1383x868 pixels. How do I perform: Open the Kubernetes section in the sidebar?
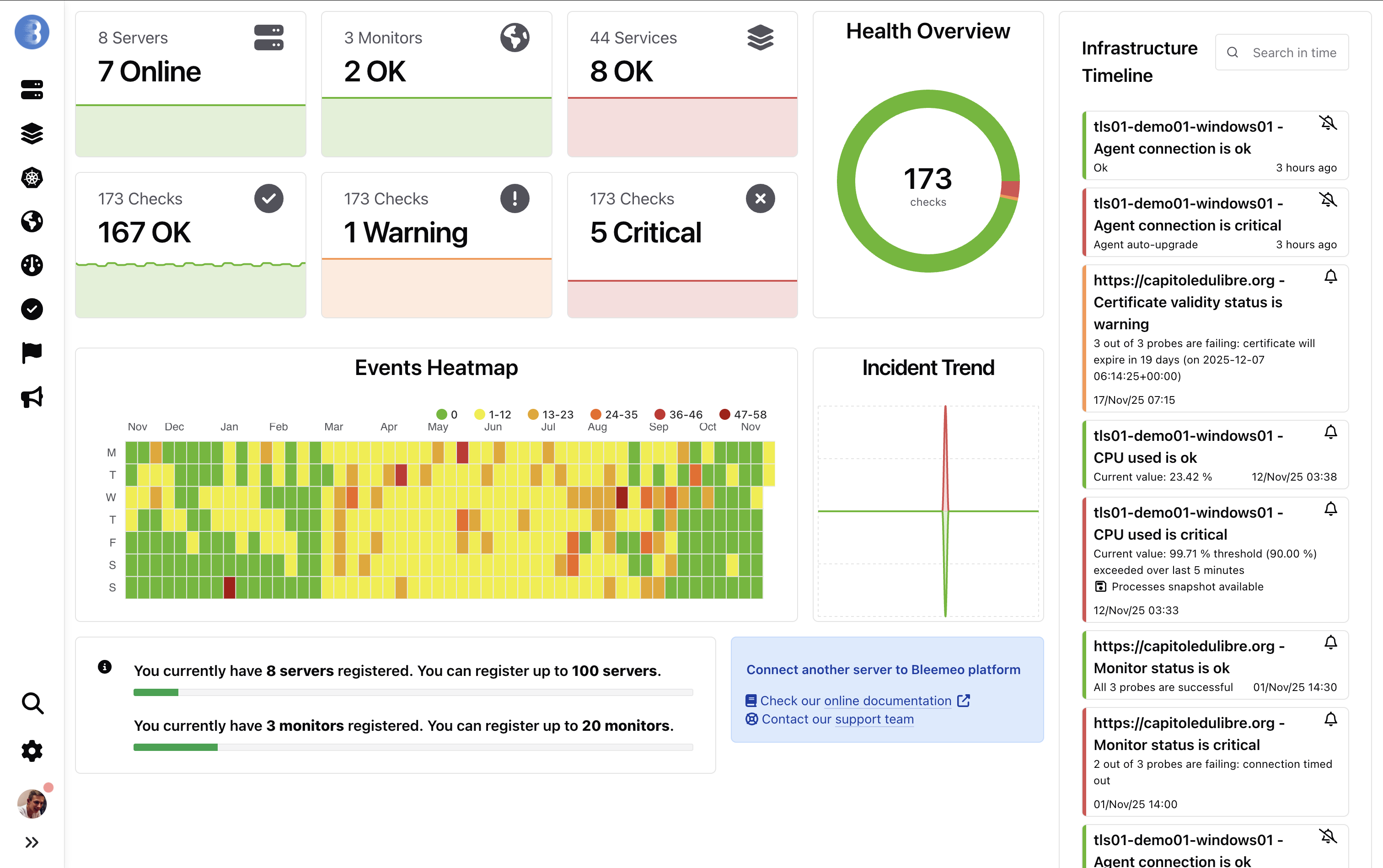click(x=32, y=178)
